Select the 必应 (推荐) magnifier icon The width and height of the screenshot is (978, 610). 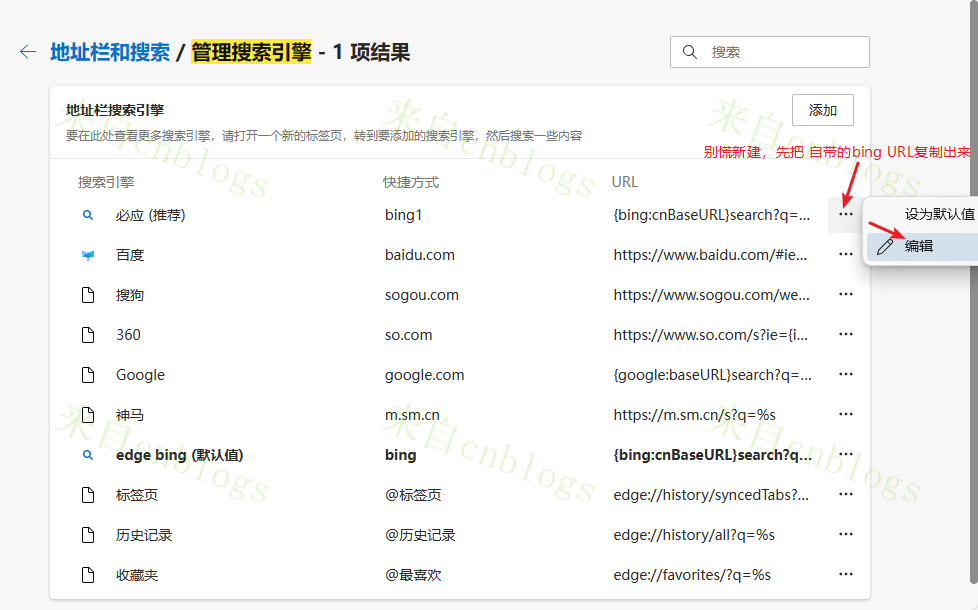click(87, 214)
